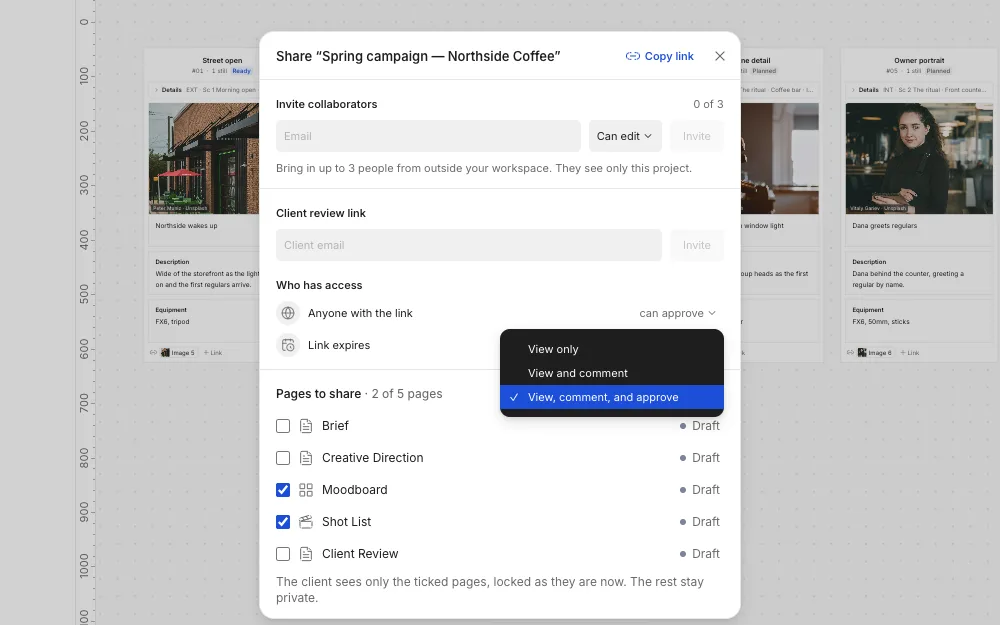The image size is (1000, 625).
Task: Click the Northside wakes up caption
Action: 186,226
